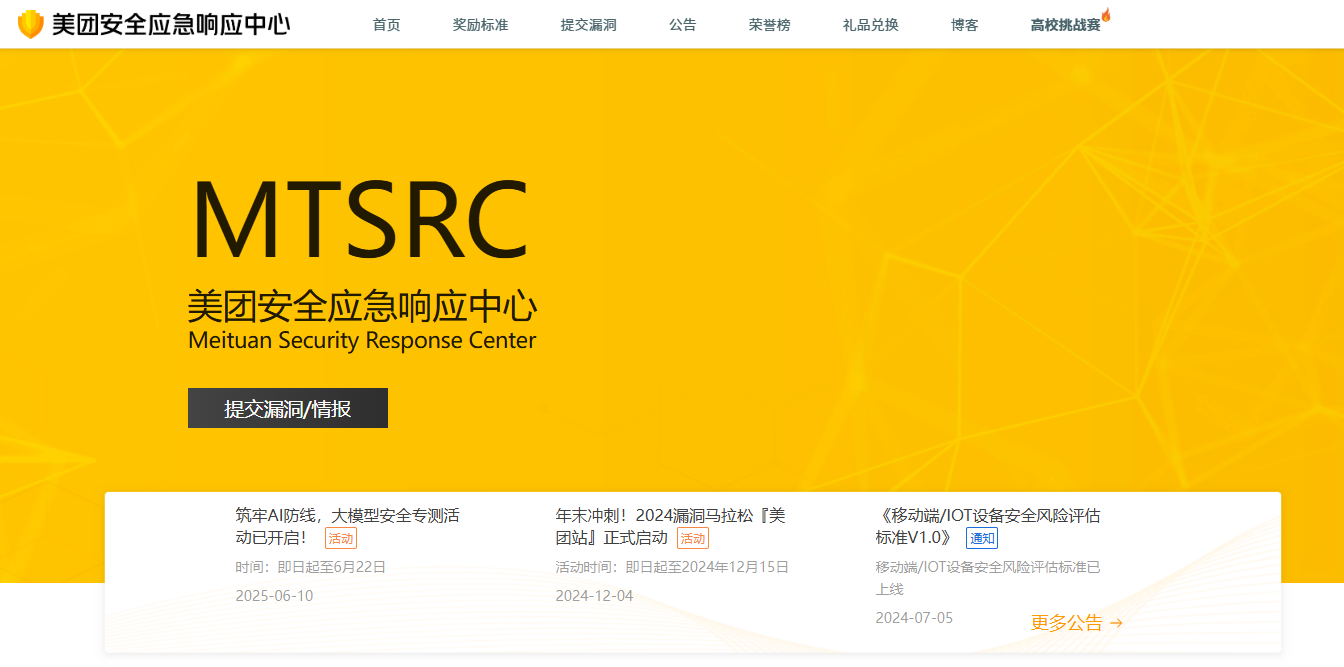Open the 奖励标准 page from the navigation bar
Viewport: 1344px width, 667px height.
click(480, 25)
